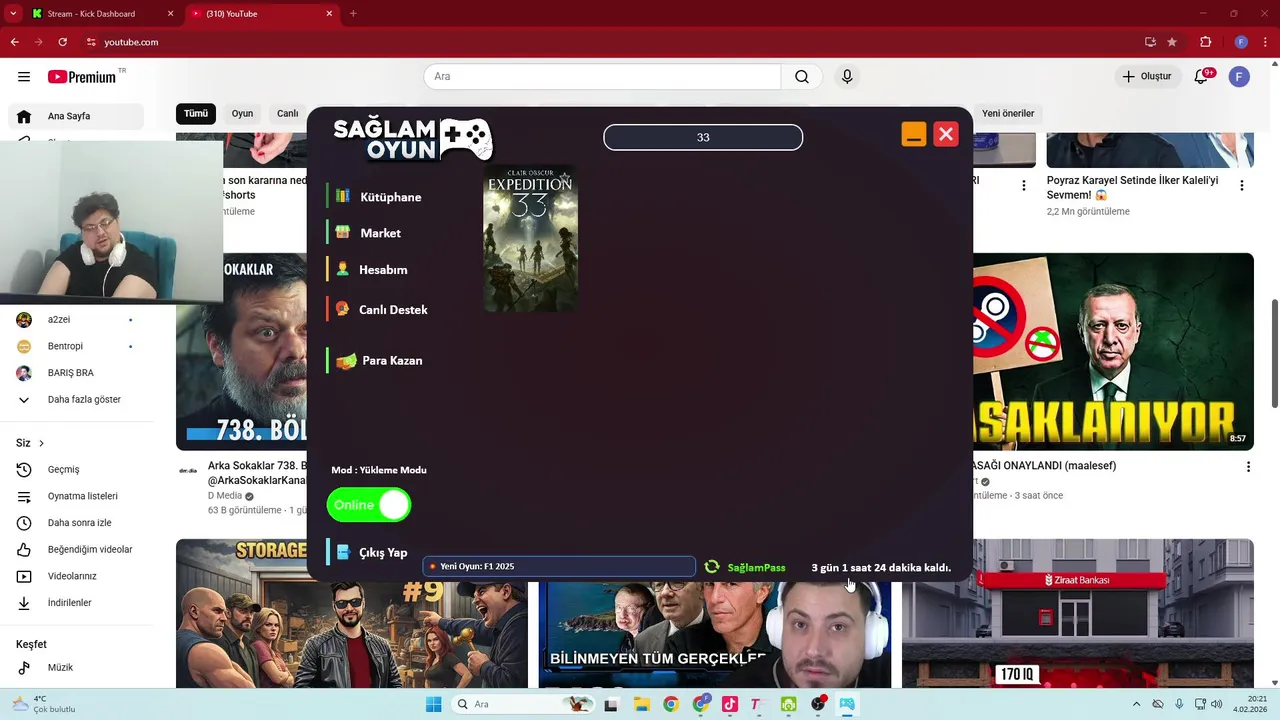Click the YouTube search magnifier button
Viewport: 1280px width, 720px height.
point(802,76)
